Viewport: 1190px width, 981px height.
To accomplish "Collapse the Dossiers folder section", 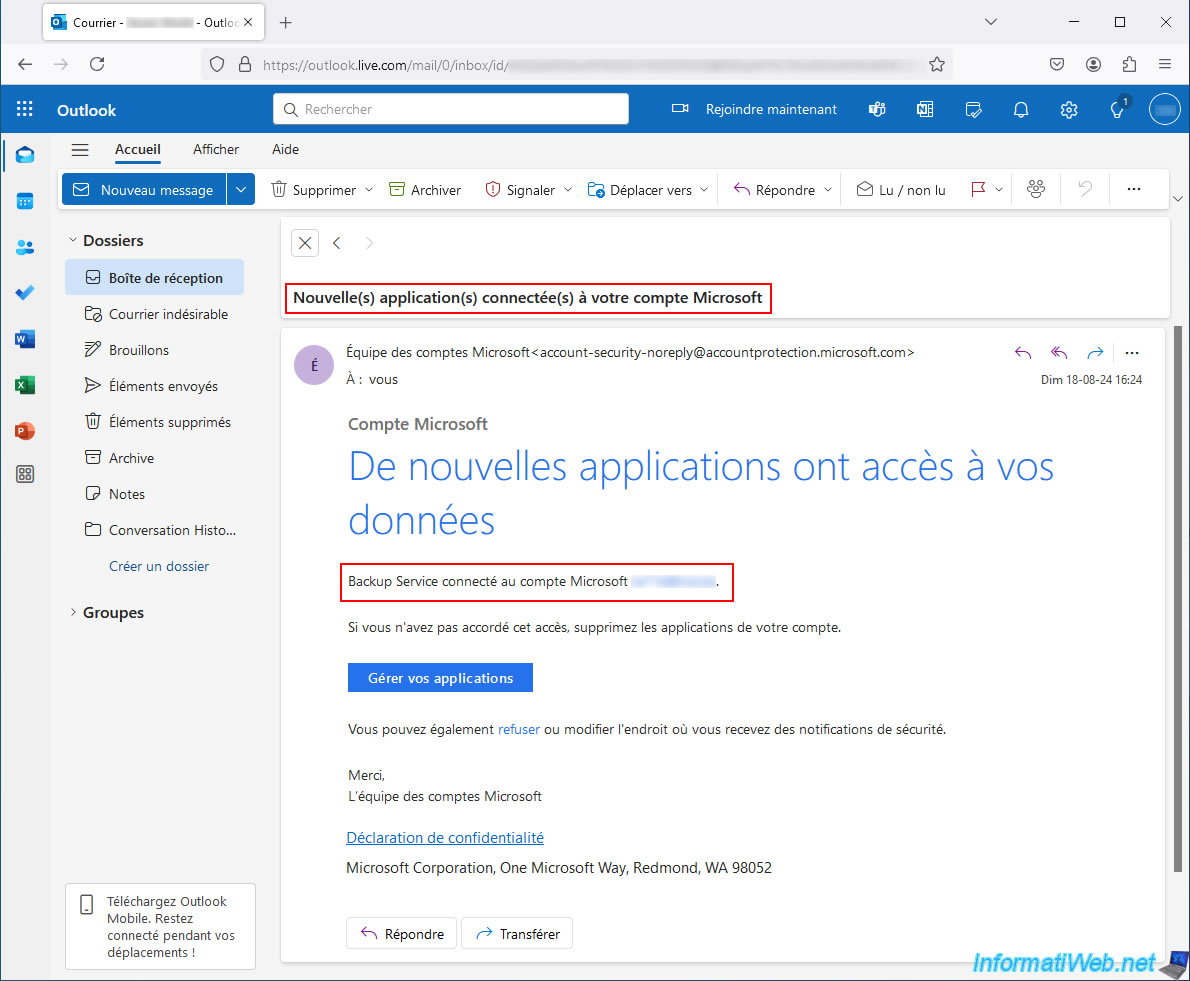I will (x=73, y=240).
